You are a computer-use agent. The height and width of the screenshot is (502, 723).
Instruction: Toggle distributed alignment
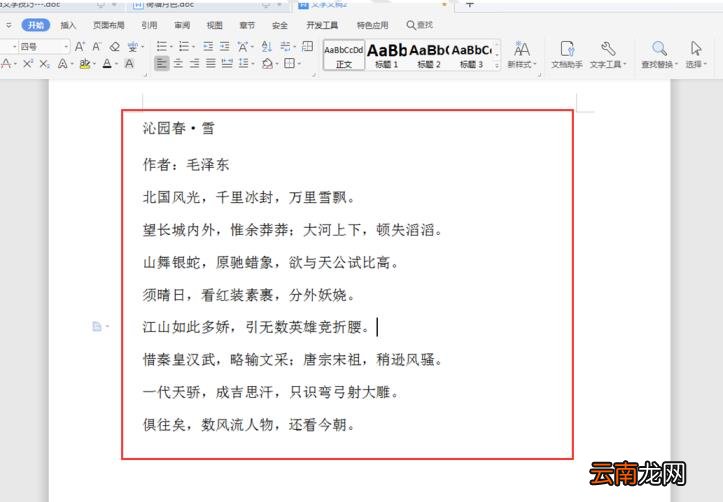(x=227, y=64)
